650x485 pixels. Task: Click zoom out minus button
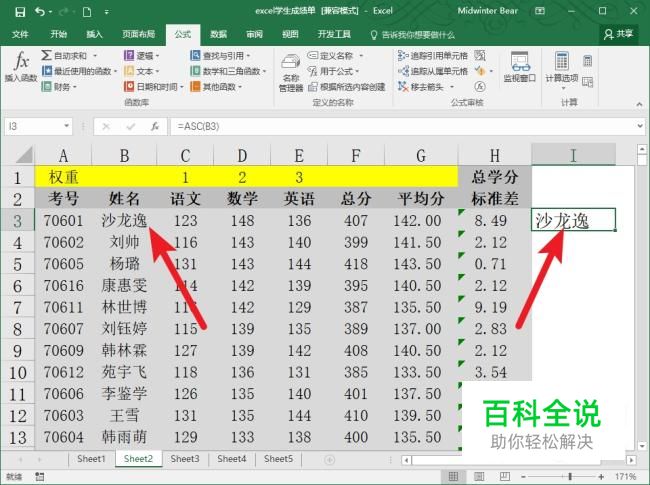[x=523, y=477]
